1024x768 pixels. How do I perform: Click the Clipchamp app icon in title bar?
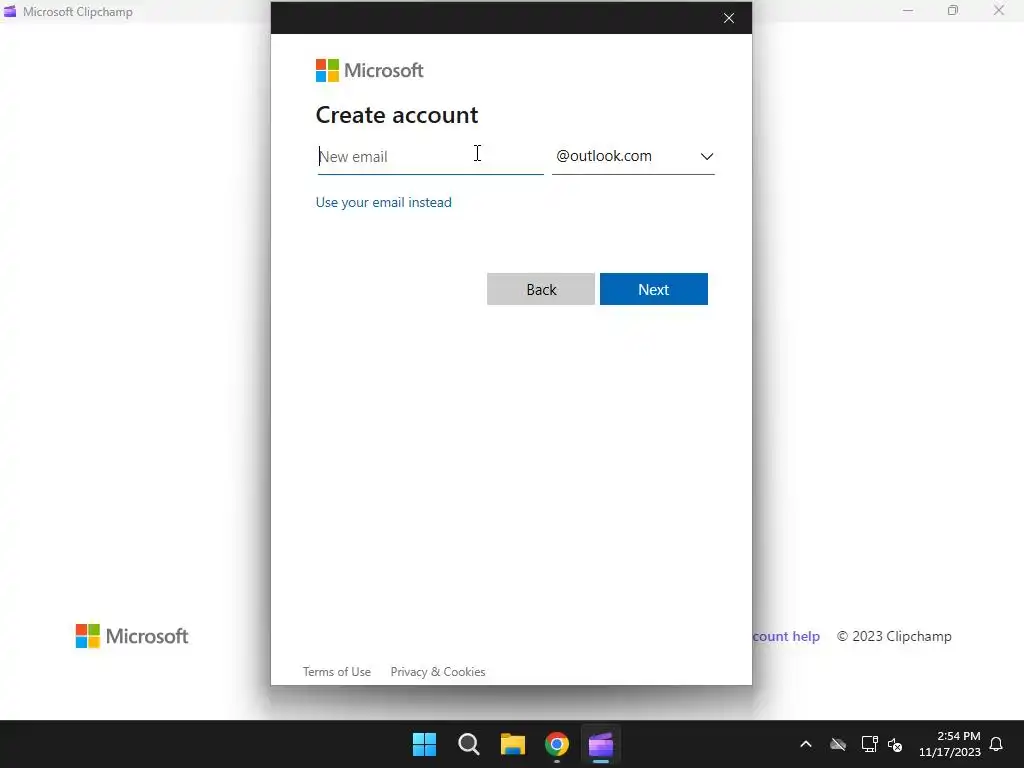pos(10,11)
